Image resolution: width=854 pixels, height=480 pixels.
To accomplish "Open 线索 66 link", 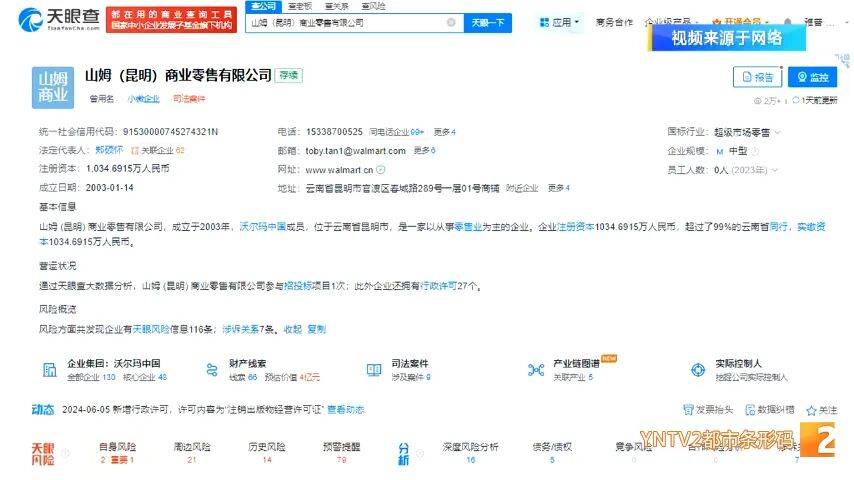I will (243, 377).
